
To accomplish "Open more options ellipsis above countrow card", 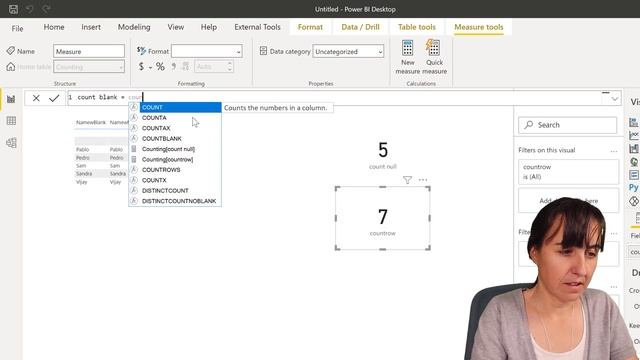I will pos(423,180).
